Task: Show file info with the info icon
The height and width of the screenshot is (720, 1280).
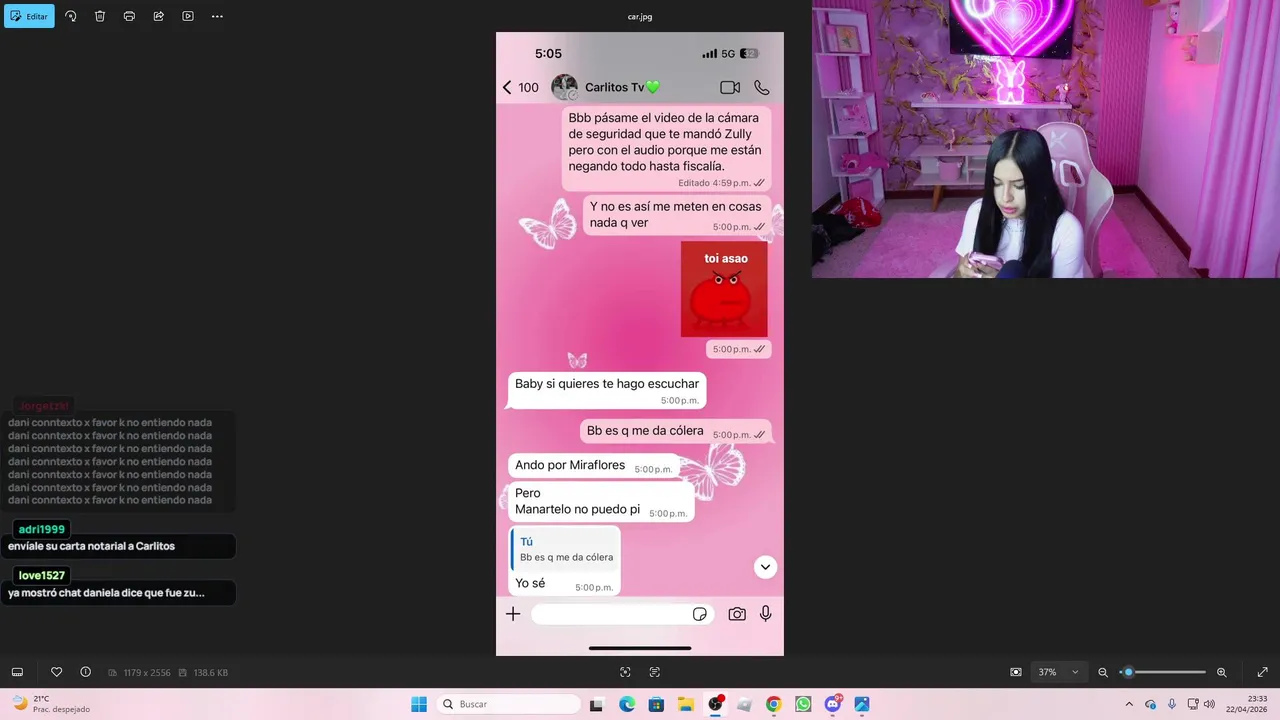Action: pos(85,672)
